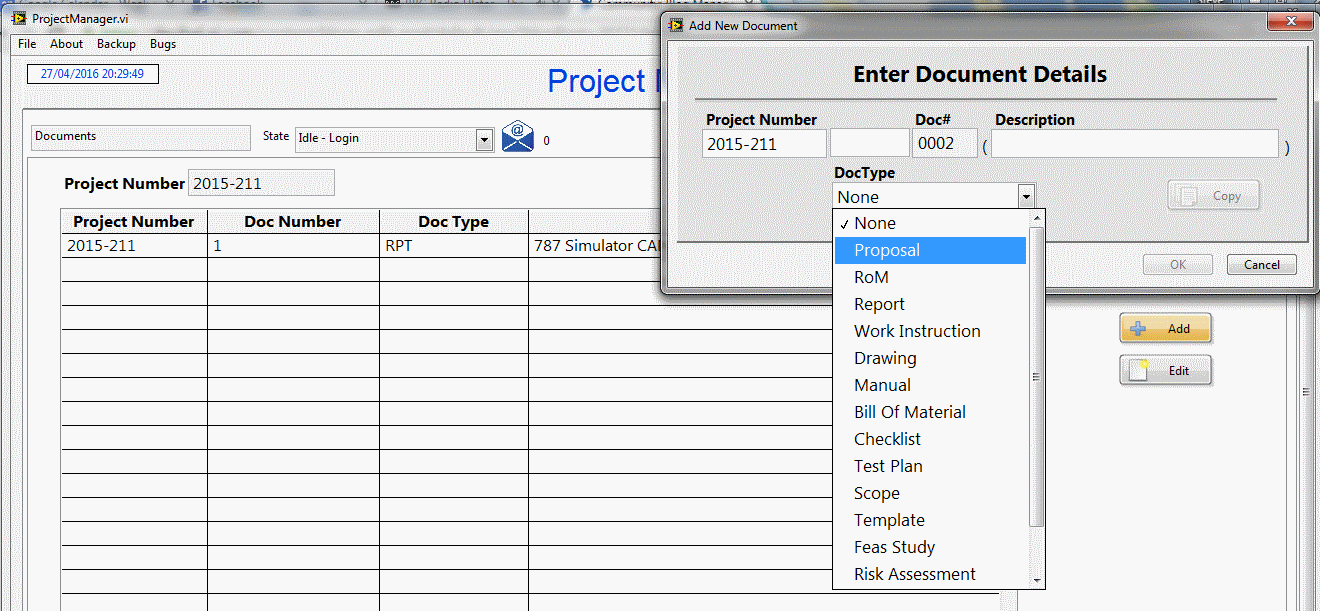Click the DocType list scrollbar thumb
The image size is (1320, 611).
click(x=1037, y=377)
